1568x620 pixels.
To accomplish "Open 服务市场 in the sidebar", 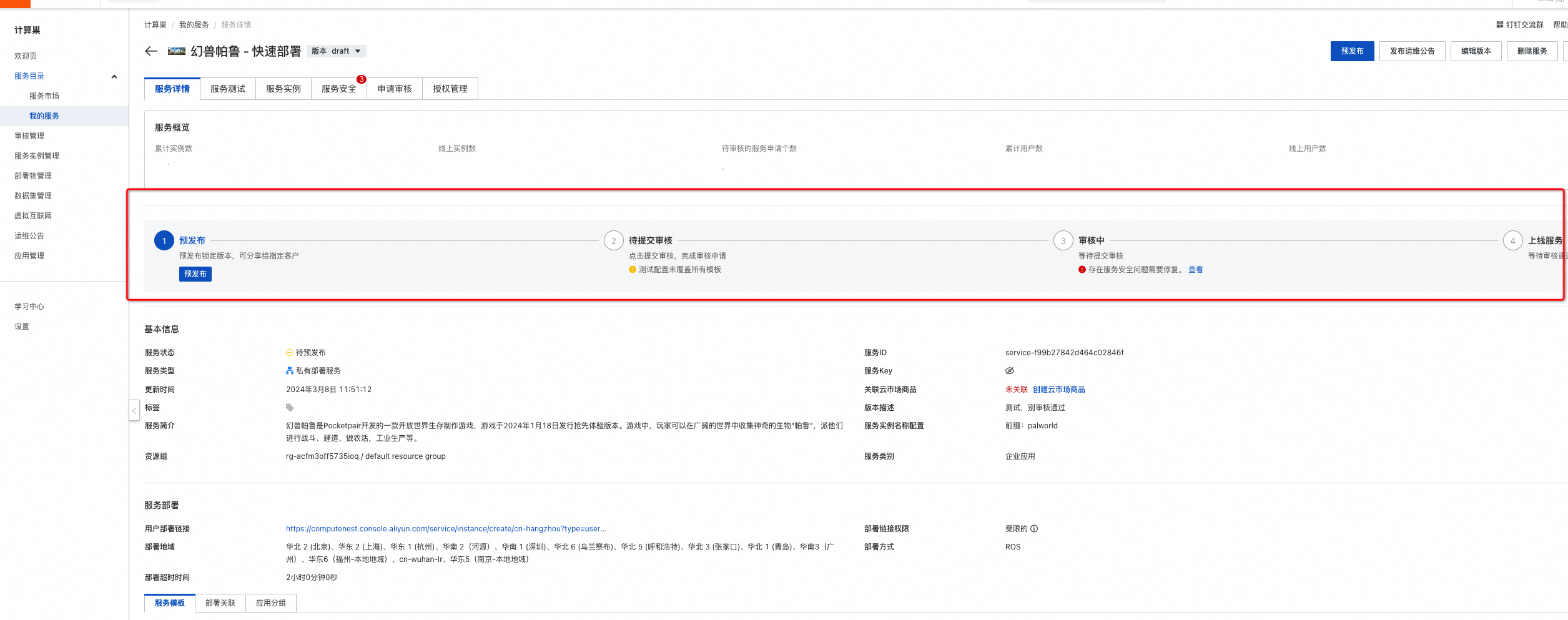I will [44, 96].
